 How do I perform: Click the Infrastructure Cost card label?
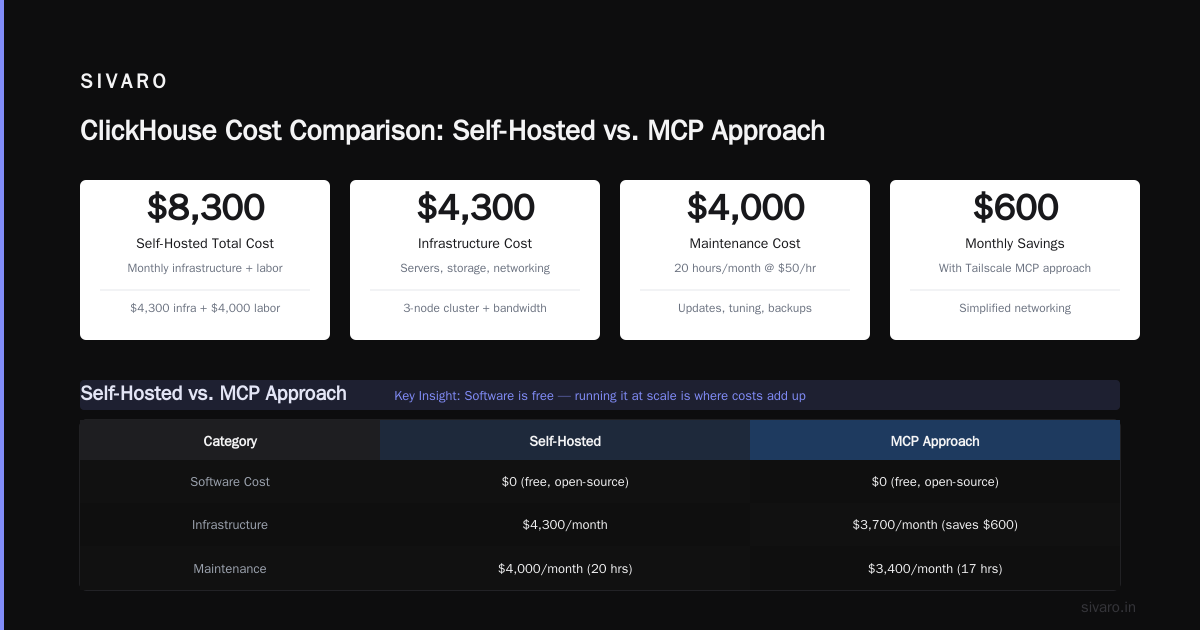pos(475,243)
